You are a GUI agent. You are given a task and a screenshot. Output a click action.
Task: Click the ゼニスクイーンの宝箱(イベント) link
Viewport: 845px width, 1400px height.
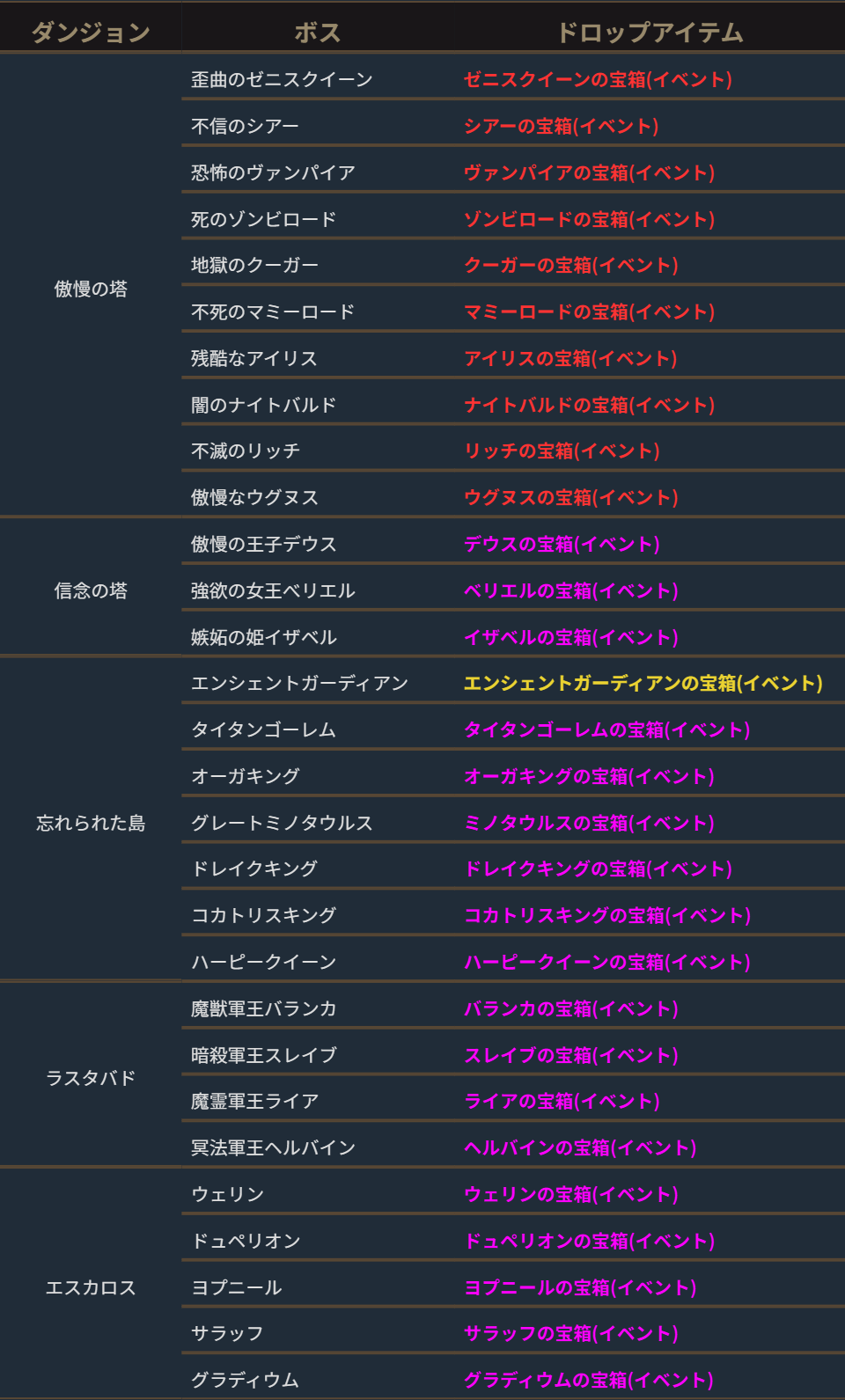coord(598,79)
